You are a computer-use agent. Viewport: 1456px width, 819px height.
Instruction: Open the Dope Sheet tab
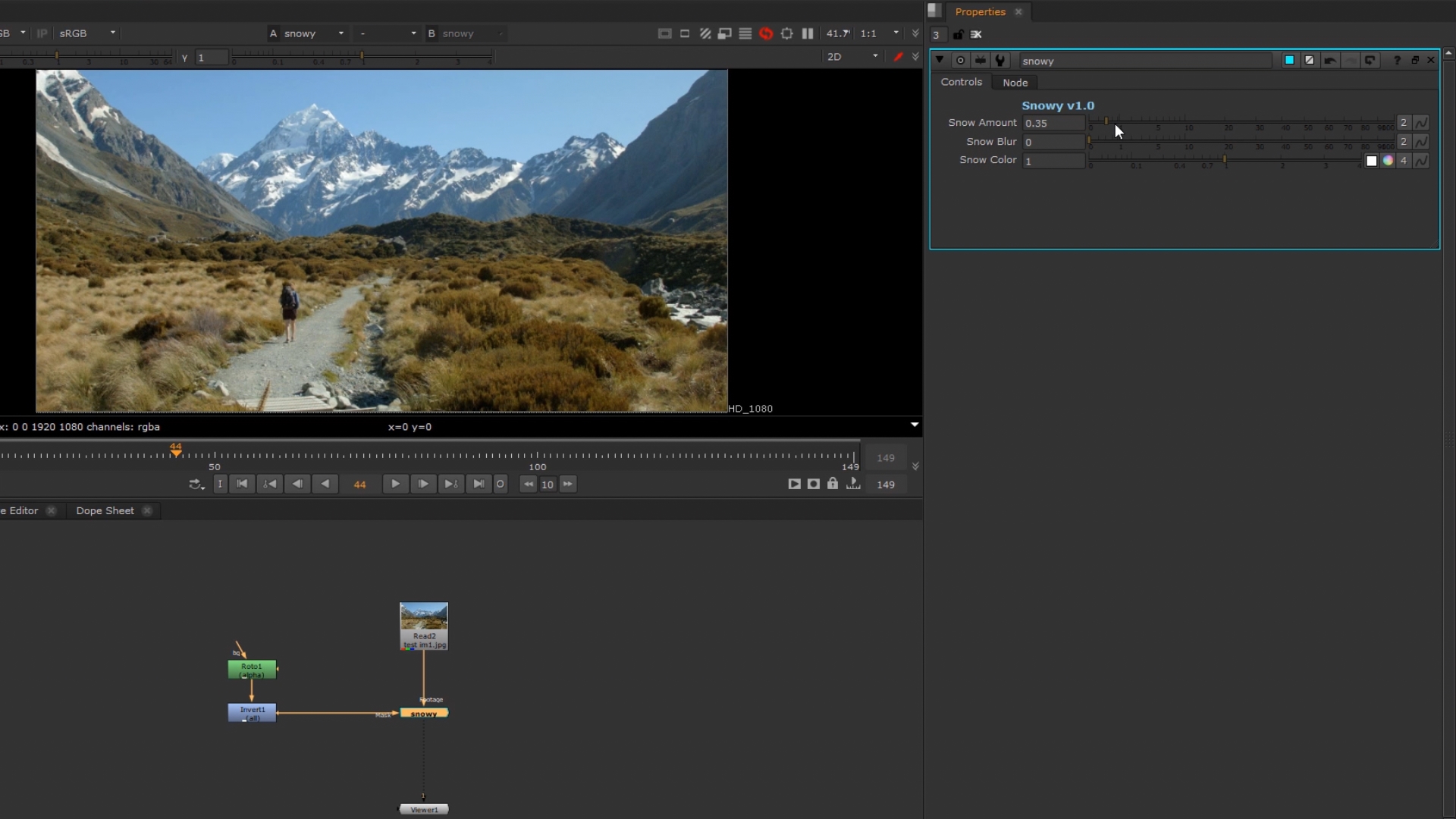click(105, 511)
